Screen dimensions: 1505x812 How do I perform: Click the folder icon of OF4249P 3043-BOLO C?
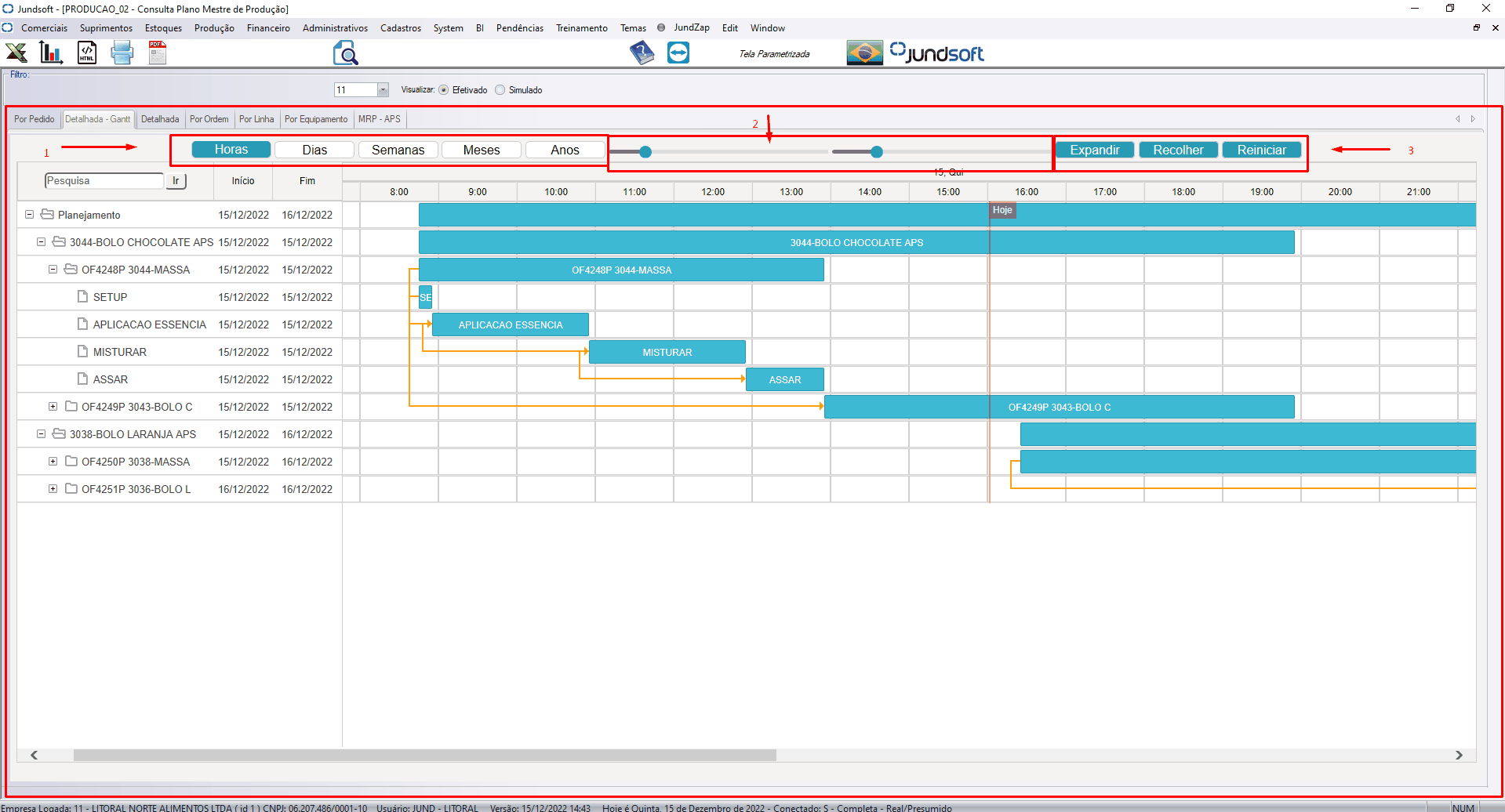pos(71,406)
